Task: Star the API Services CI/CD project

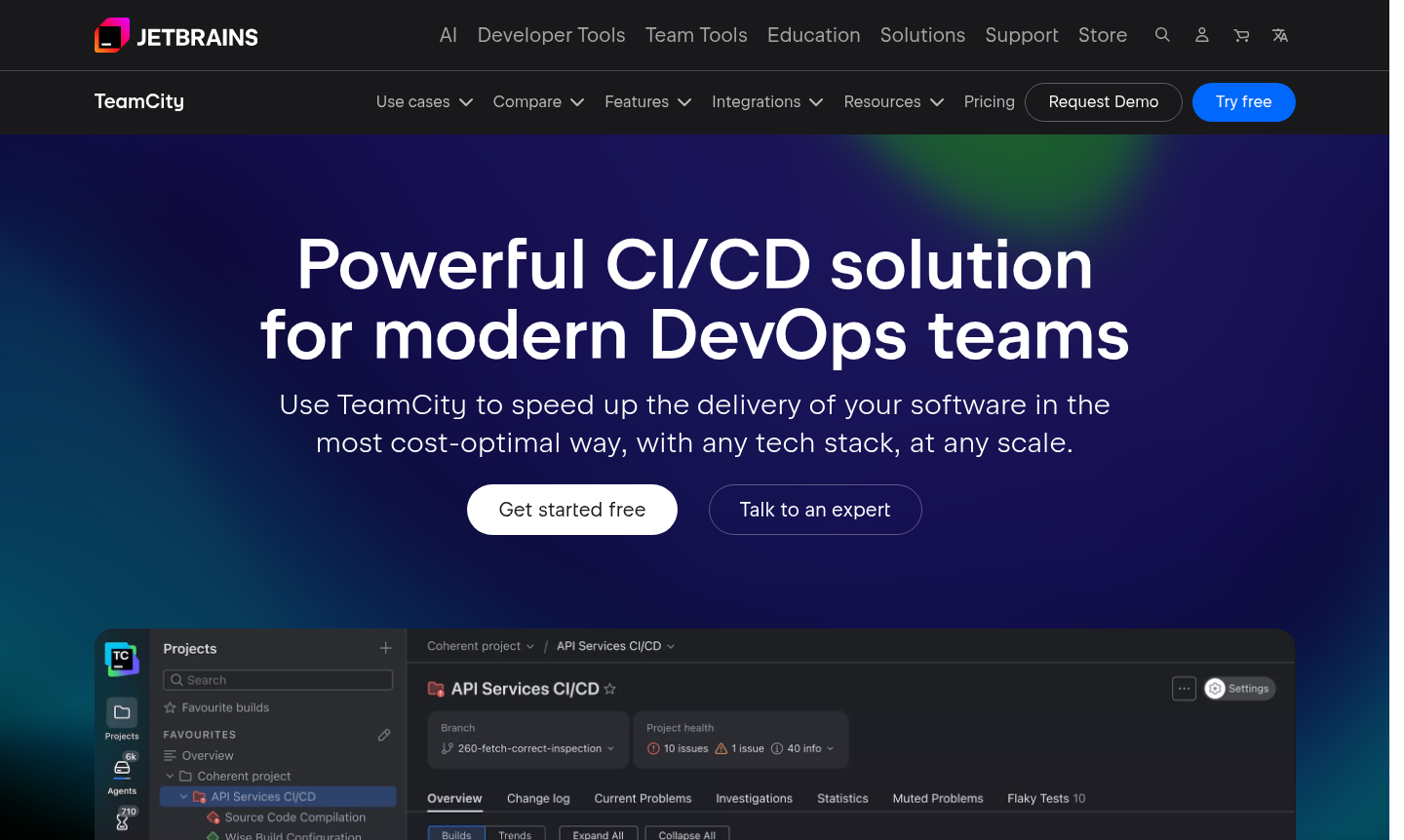Action: point(610,689)
